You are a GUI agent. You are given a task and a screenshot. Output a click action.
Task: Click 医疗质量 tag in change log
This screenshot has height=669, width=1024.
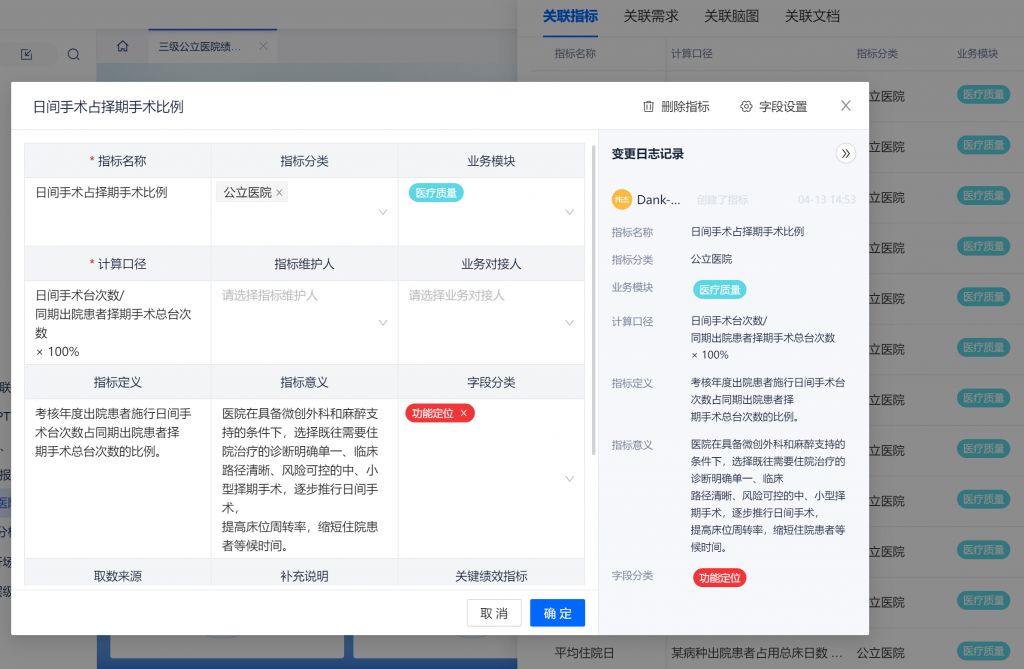point(720,289)
